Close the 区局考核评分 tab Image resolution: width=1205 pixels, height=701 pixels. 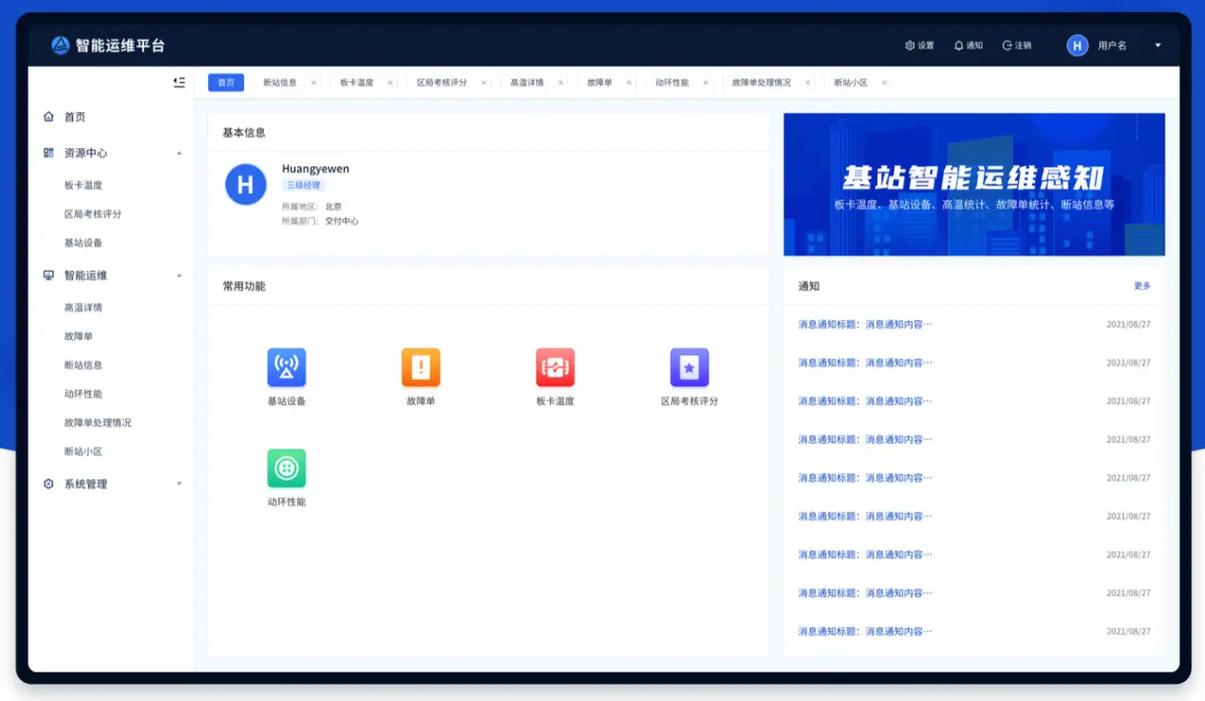(484, 83)
